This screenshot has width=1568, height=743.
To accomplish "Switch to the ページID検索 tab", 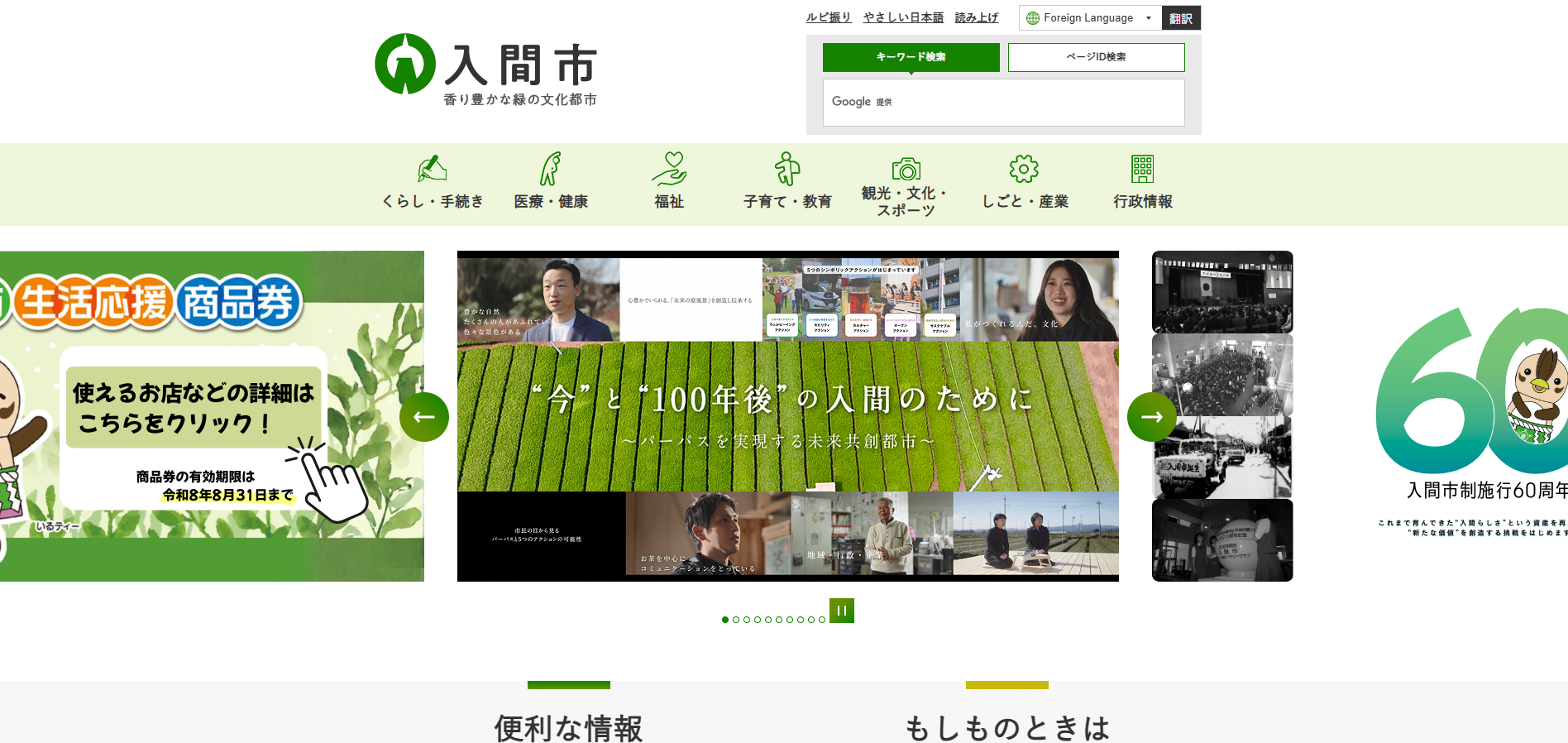I will [x=1097, y=57].
